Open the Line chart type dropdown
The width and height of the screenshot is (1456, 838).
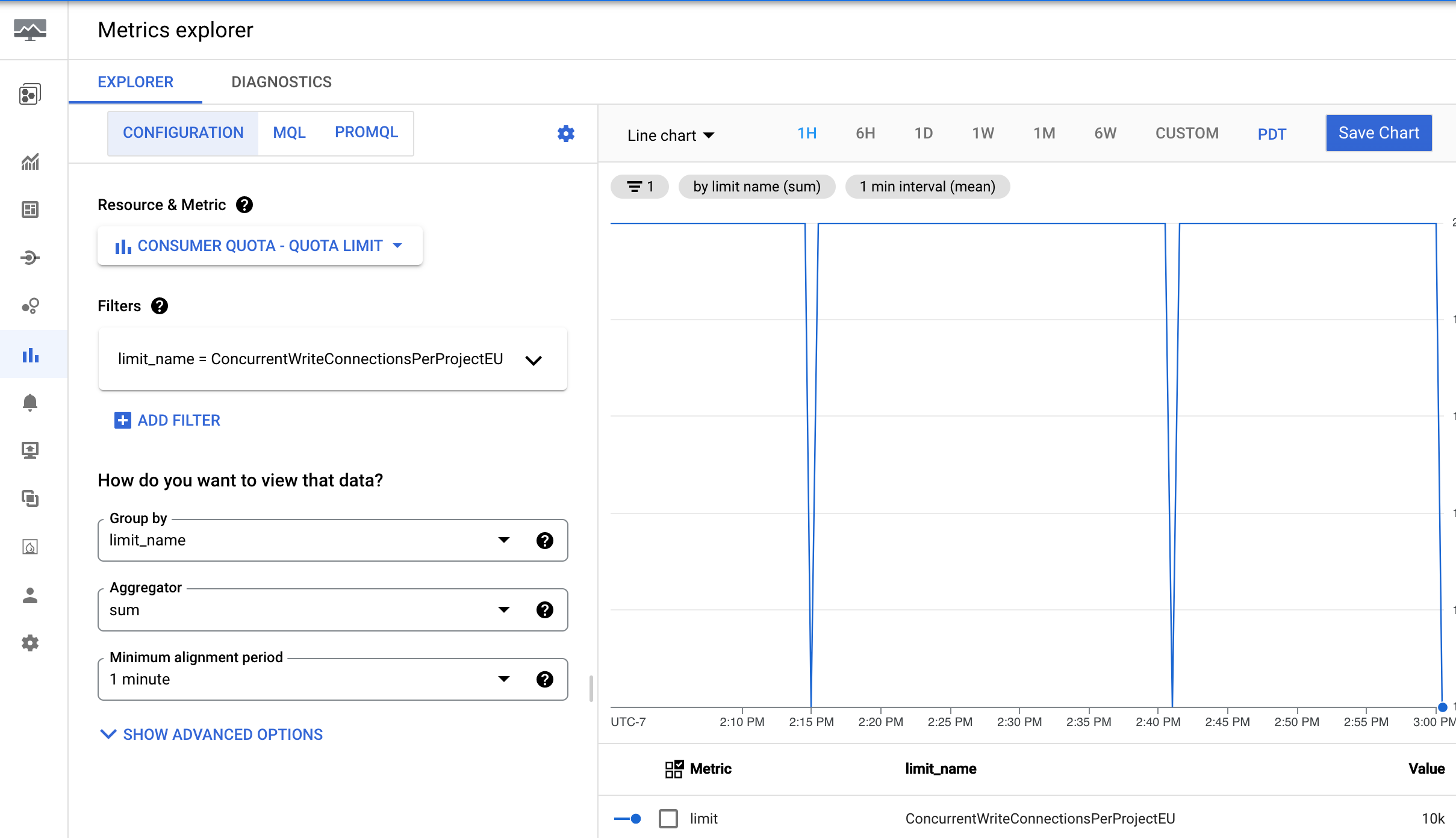tap(669, 134)
